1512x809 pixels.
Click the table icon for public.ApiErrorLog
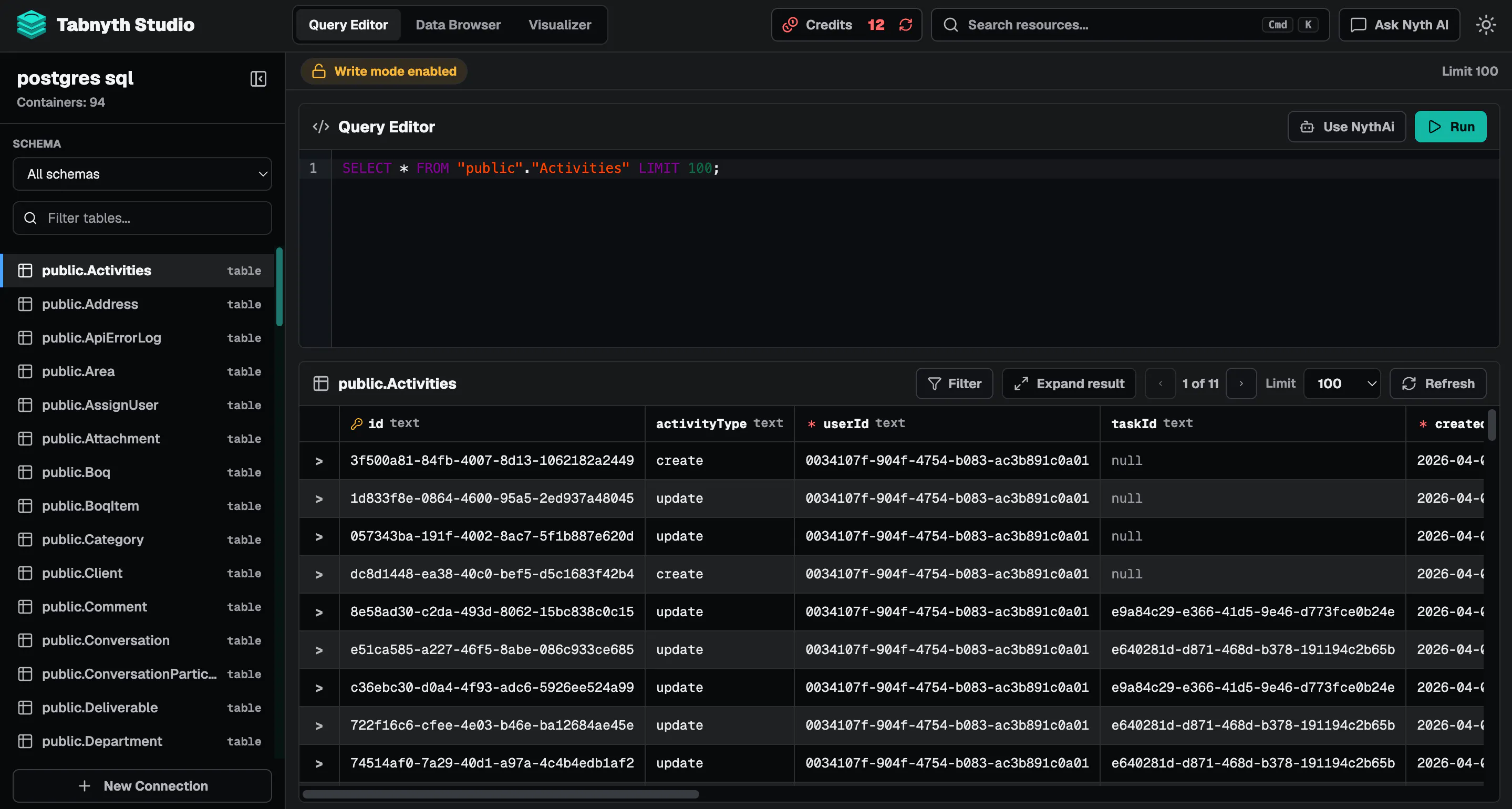pos(25,338)
